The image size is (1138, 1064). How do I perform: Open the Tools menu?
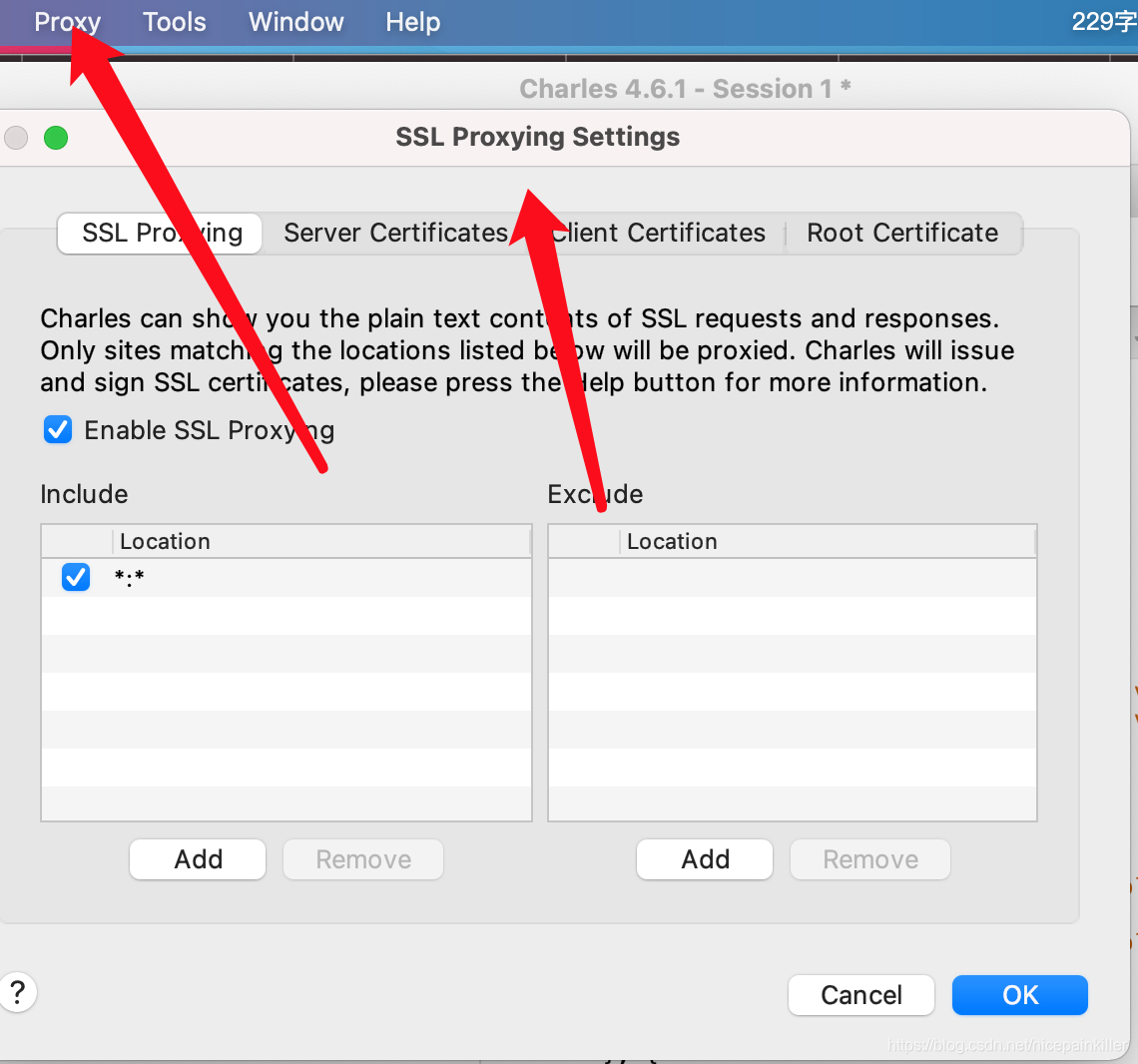point(174,22)
